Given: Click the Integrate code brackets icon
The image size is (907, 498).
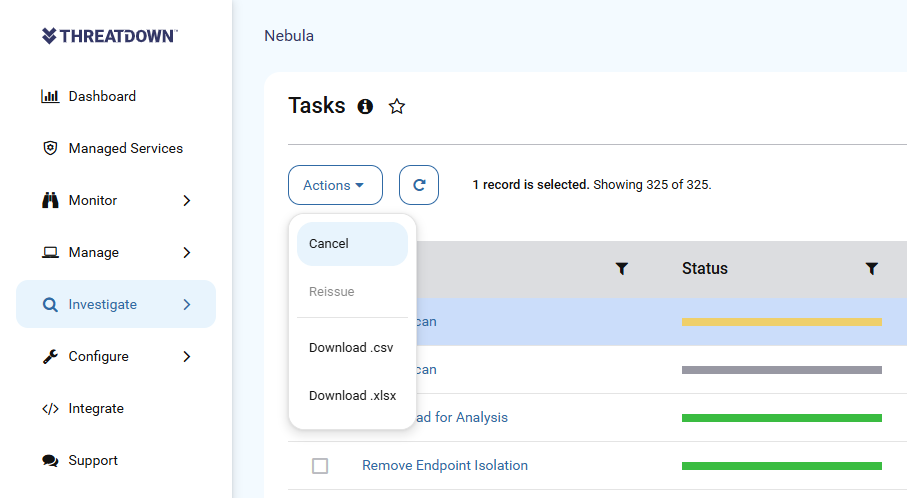Looking at the screenshot, I should tap(50, 408).
